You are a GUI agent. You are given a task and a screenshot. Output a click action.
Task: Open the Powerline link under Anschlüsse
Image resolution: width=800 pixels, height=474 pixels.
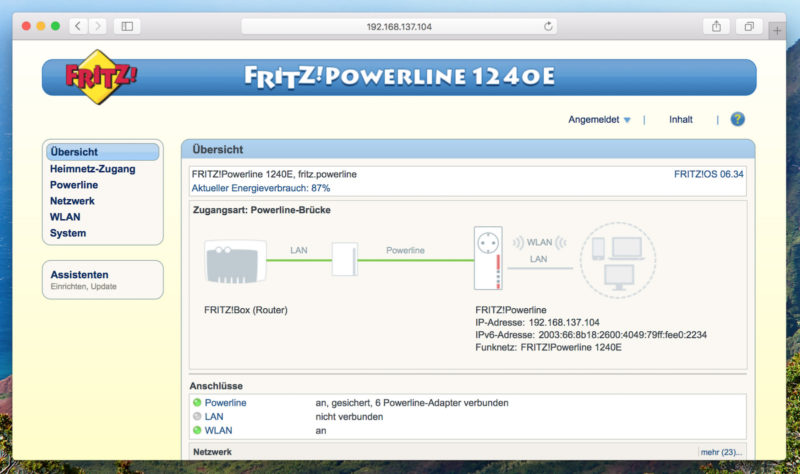pos(226,403)
